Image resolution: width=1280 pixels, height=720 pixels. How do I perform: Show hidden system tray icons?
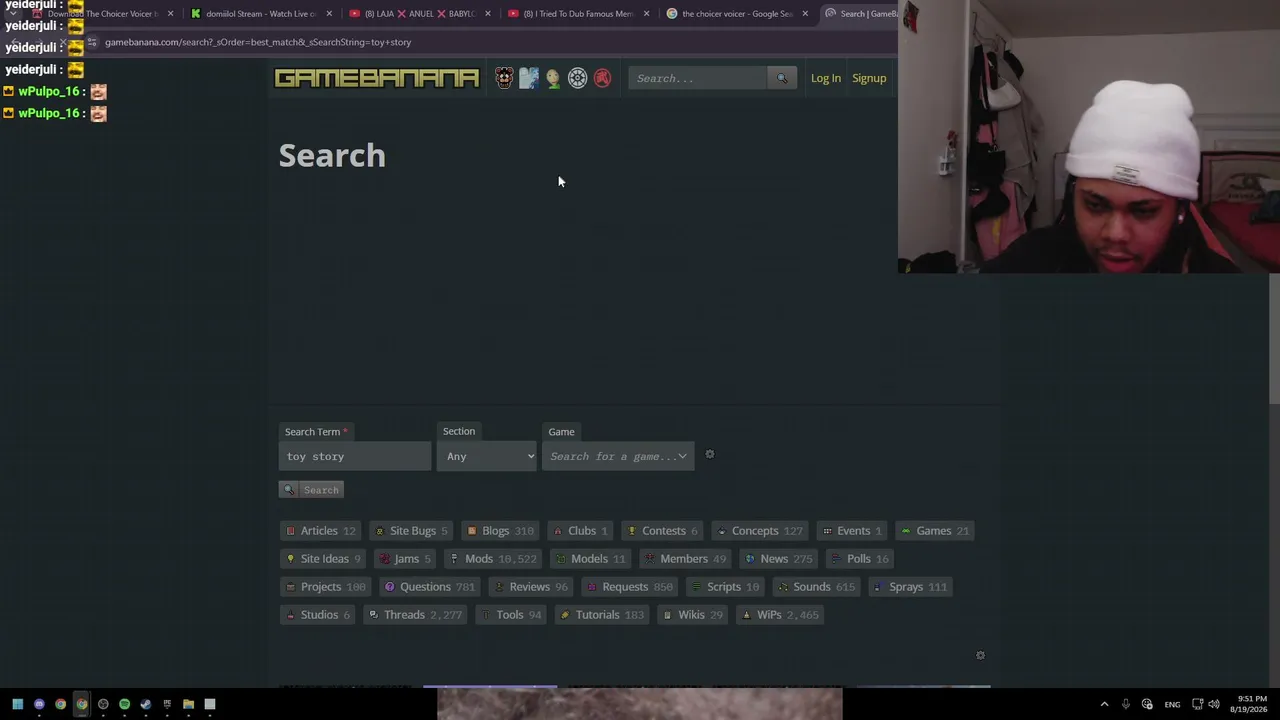click(x=1104, y=704)
